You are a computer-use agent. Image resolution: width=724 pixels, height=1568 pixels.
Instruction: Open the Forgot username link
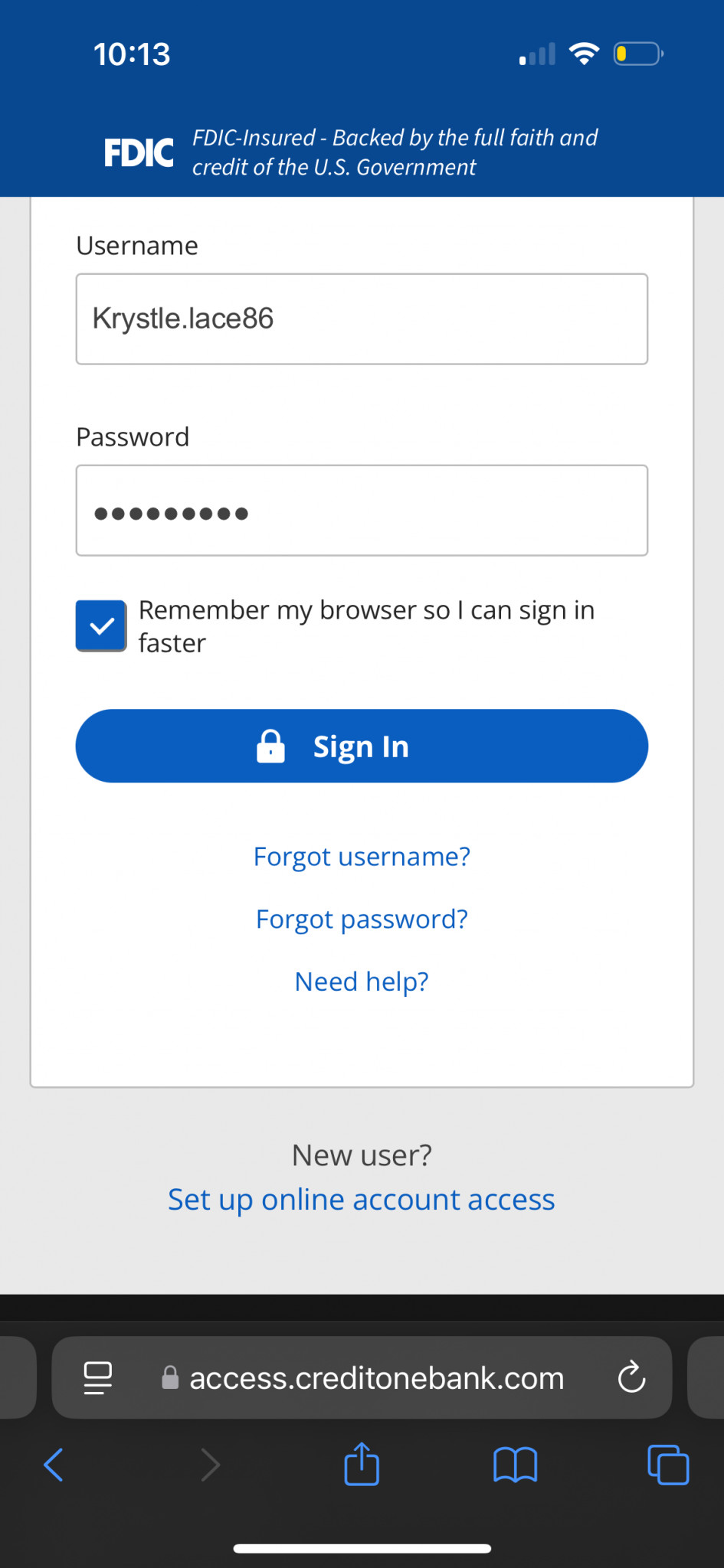coord(362,856)
